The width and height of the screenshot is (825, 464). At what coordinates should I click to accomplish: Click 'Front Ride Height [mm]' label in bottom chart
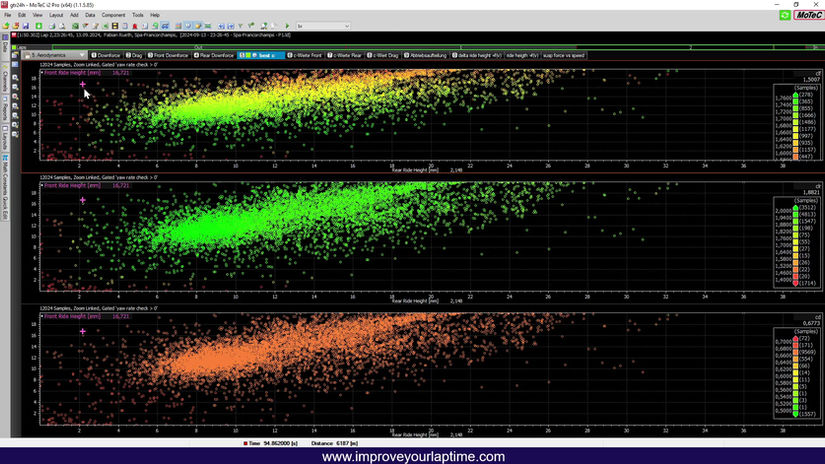pyautogui.click(x=72, y=316)
